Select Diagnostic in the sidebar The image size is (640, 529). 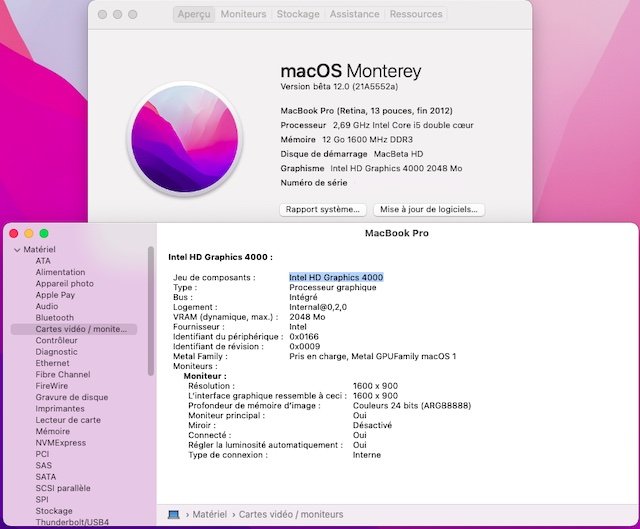[56, 352]
